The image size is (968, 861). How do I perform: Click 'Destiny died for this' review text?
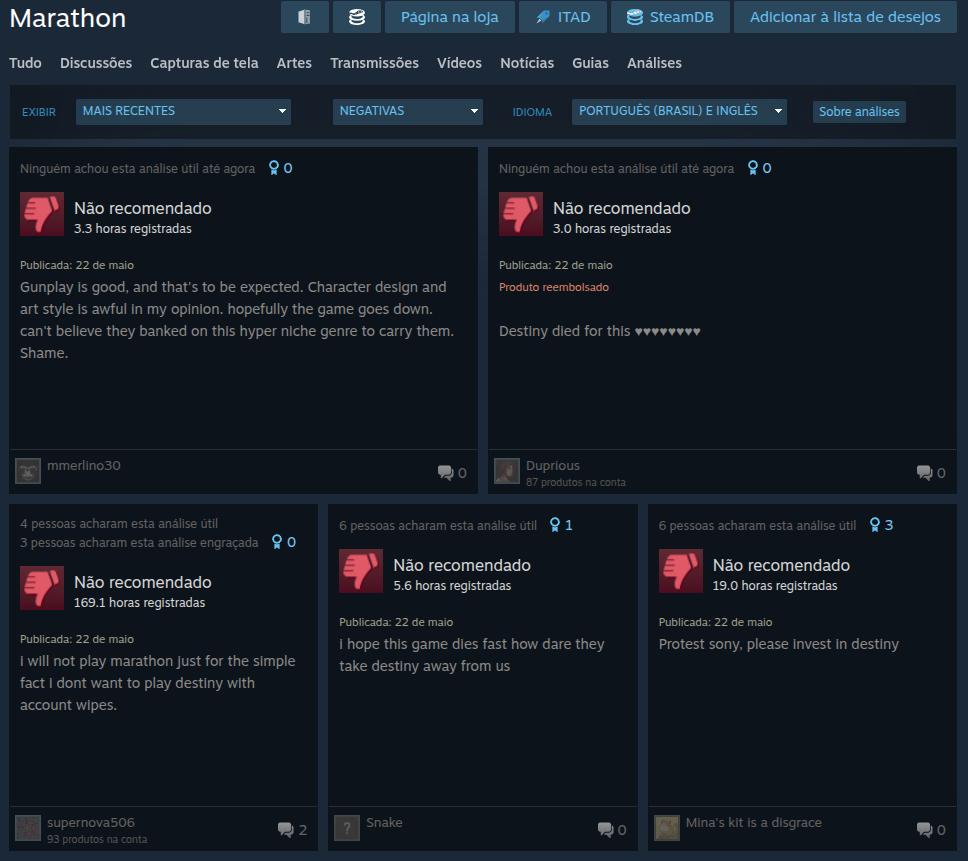599,331
